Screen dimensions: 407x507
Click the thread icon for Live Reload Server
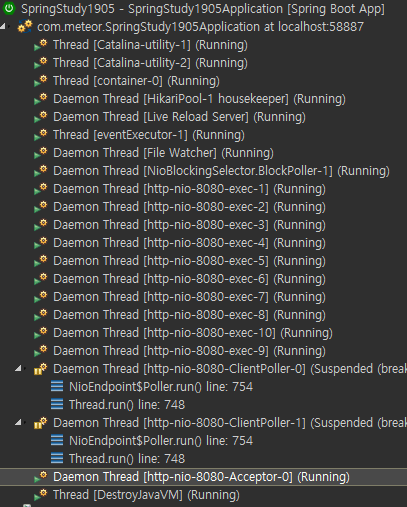click(x=41, y=117)
